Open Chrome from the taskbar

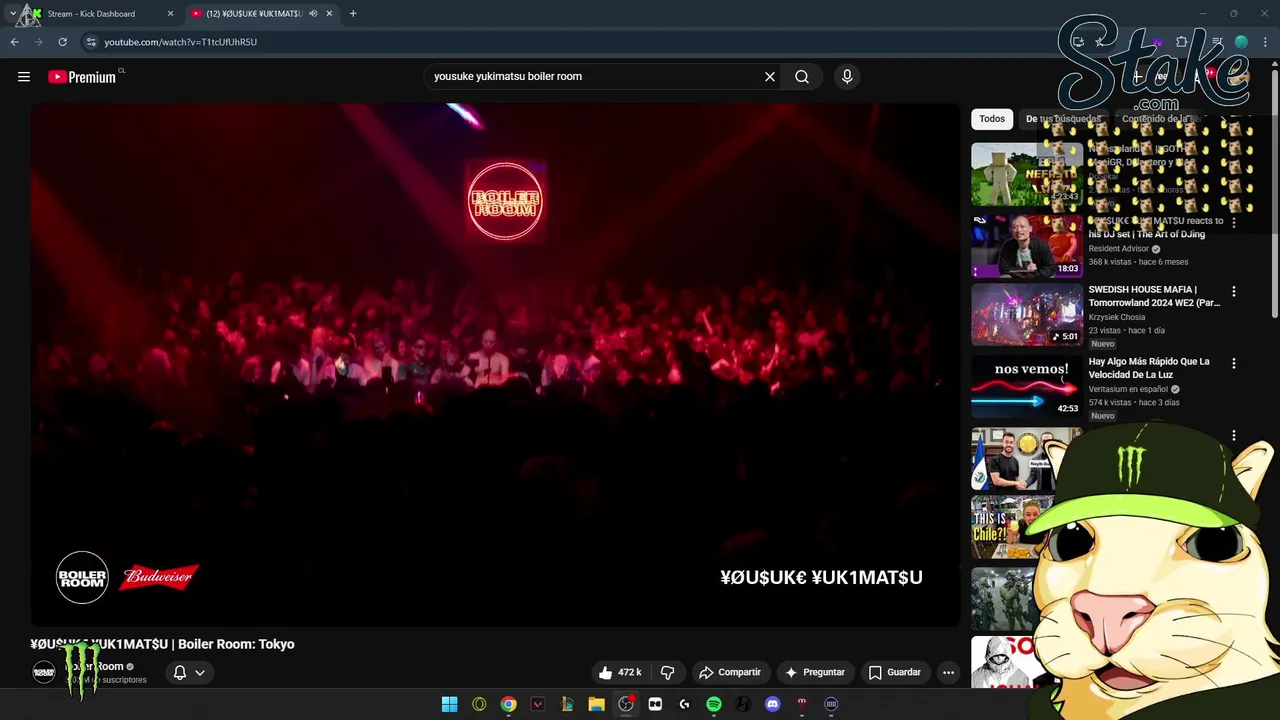509,704
